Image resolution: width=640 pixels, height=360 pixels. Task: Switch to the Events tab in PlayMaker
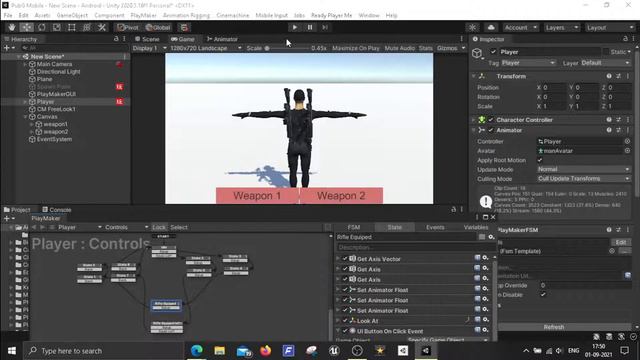point(435,227)
